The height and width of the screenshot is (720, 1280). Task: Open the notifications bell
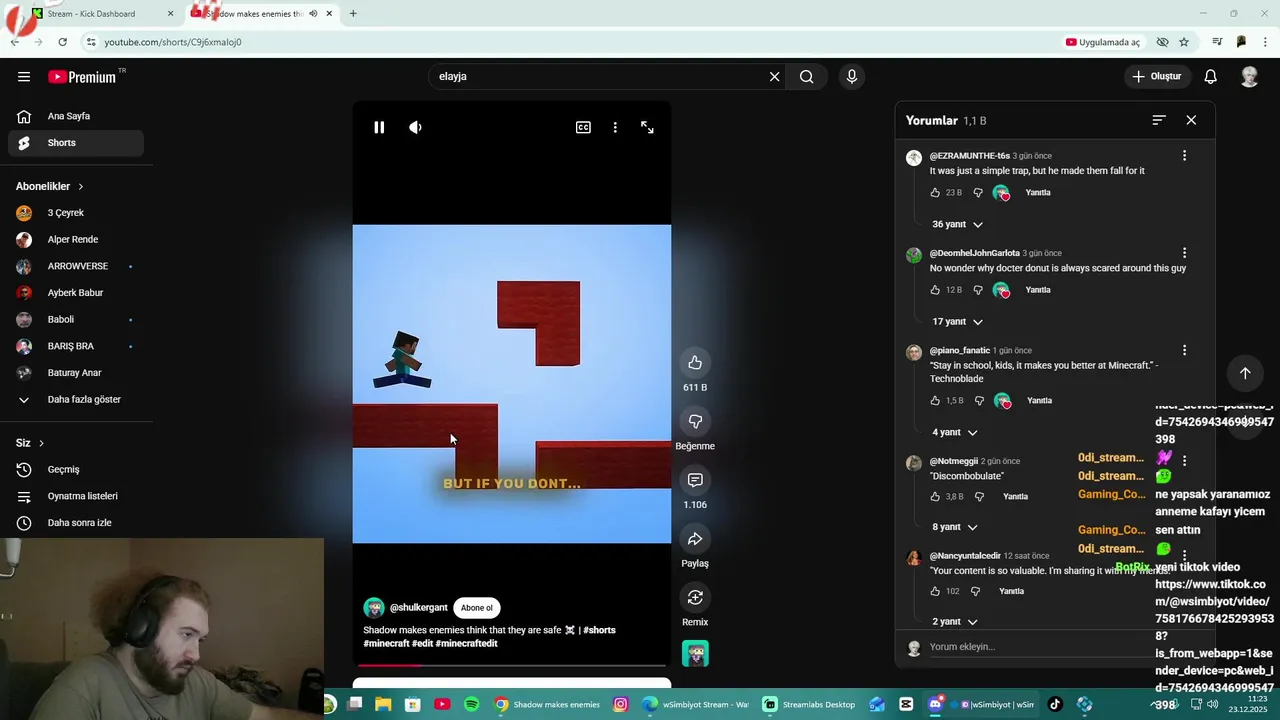coord(1210,77)
